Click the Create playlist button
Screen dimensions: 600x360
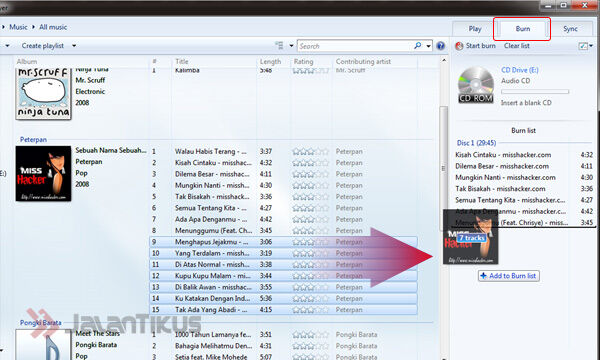click(42, 46)
